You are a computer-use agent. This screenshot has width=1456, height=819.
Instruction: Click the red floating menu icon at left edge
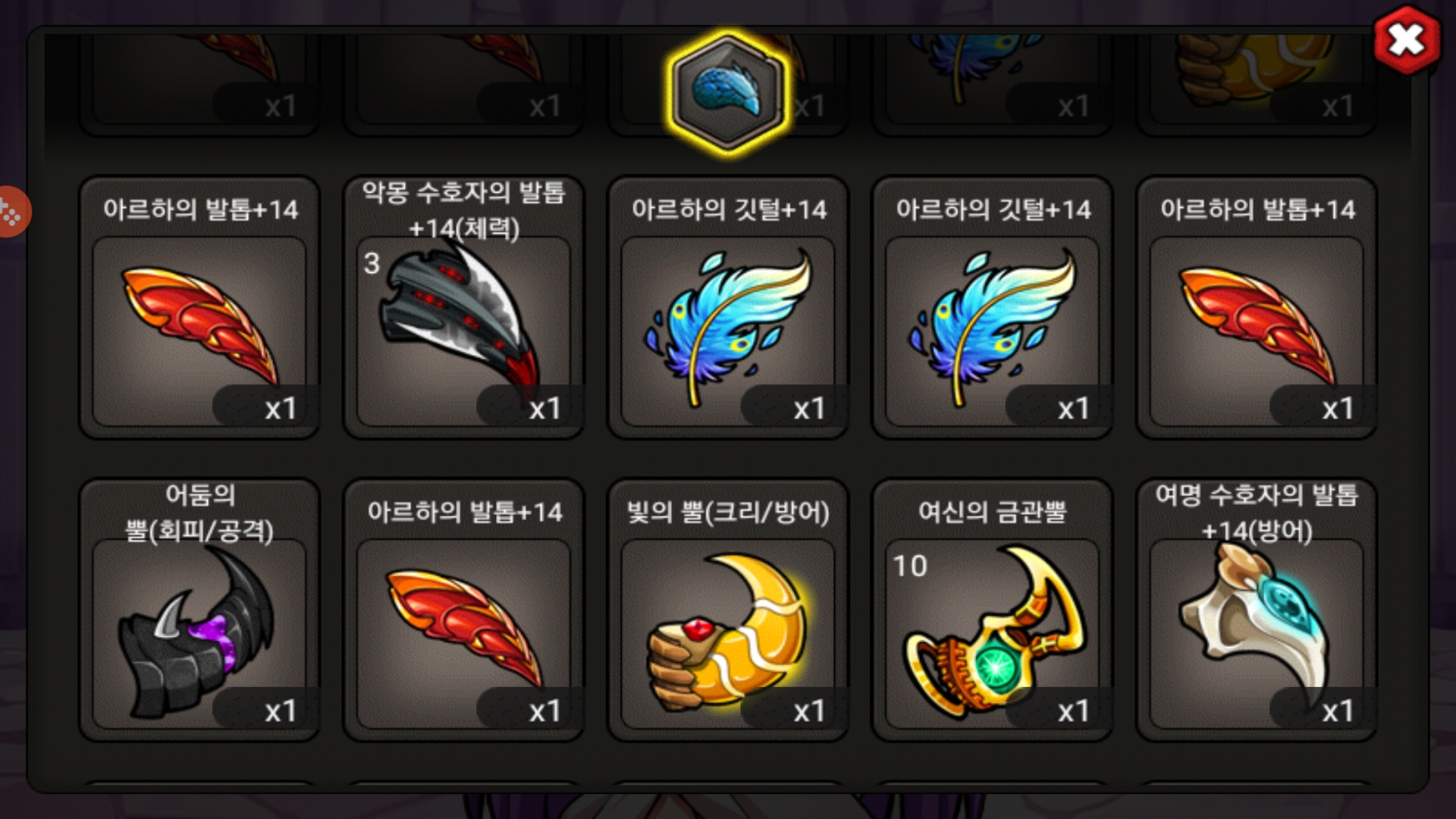tap(12, 212)
